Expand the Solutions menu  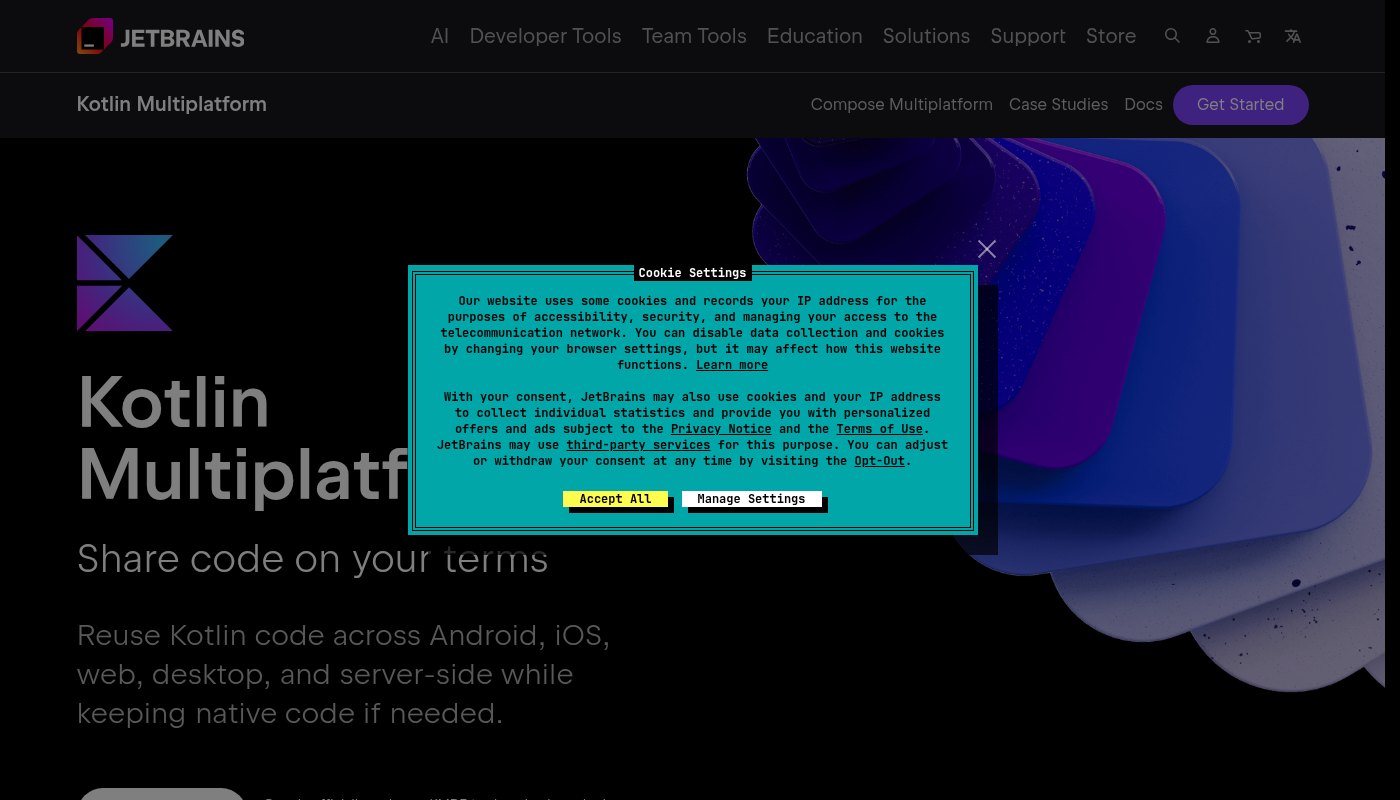[x=926, y=36]
